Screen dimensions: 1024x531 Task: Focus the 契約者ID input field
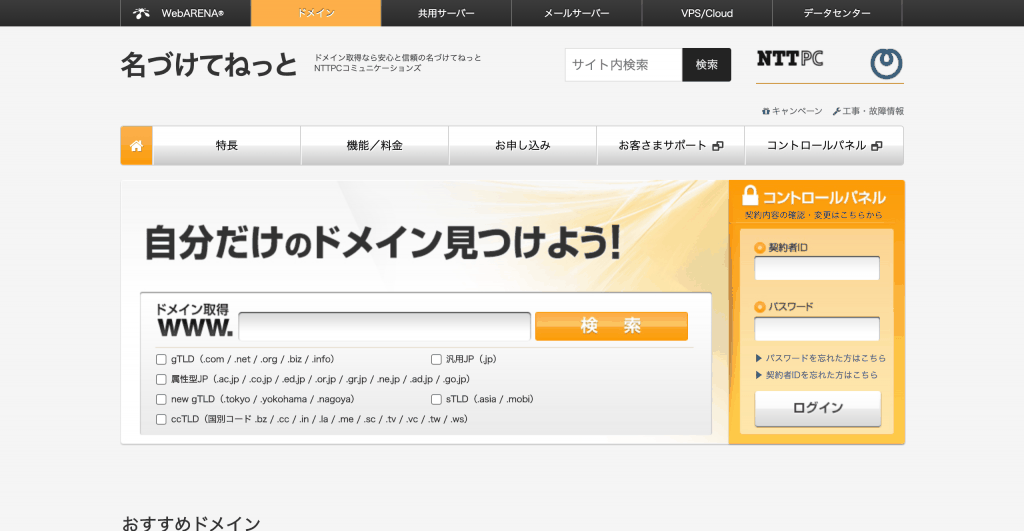[x=817, y=268]
